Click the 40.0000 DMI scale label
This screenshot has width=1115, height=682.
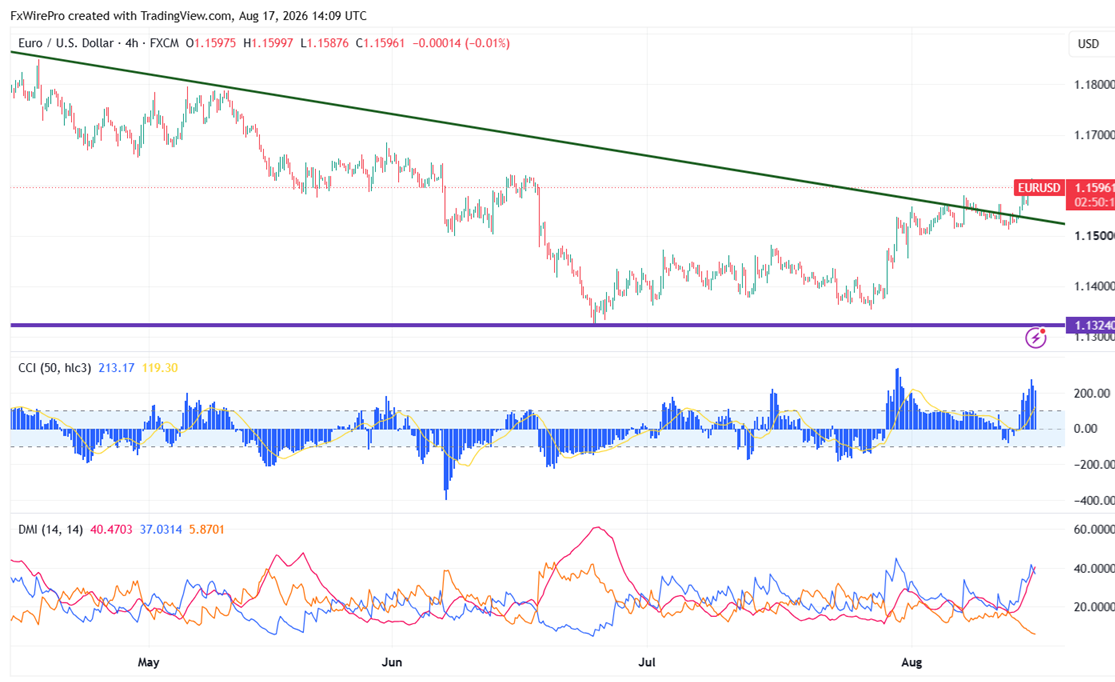pyautogui.click(x=1094, y=568)
